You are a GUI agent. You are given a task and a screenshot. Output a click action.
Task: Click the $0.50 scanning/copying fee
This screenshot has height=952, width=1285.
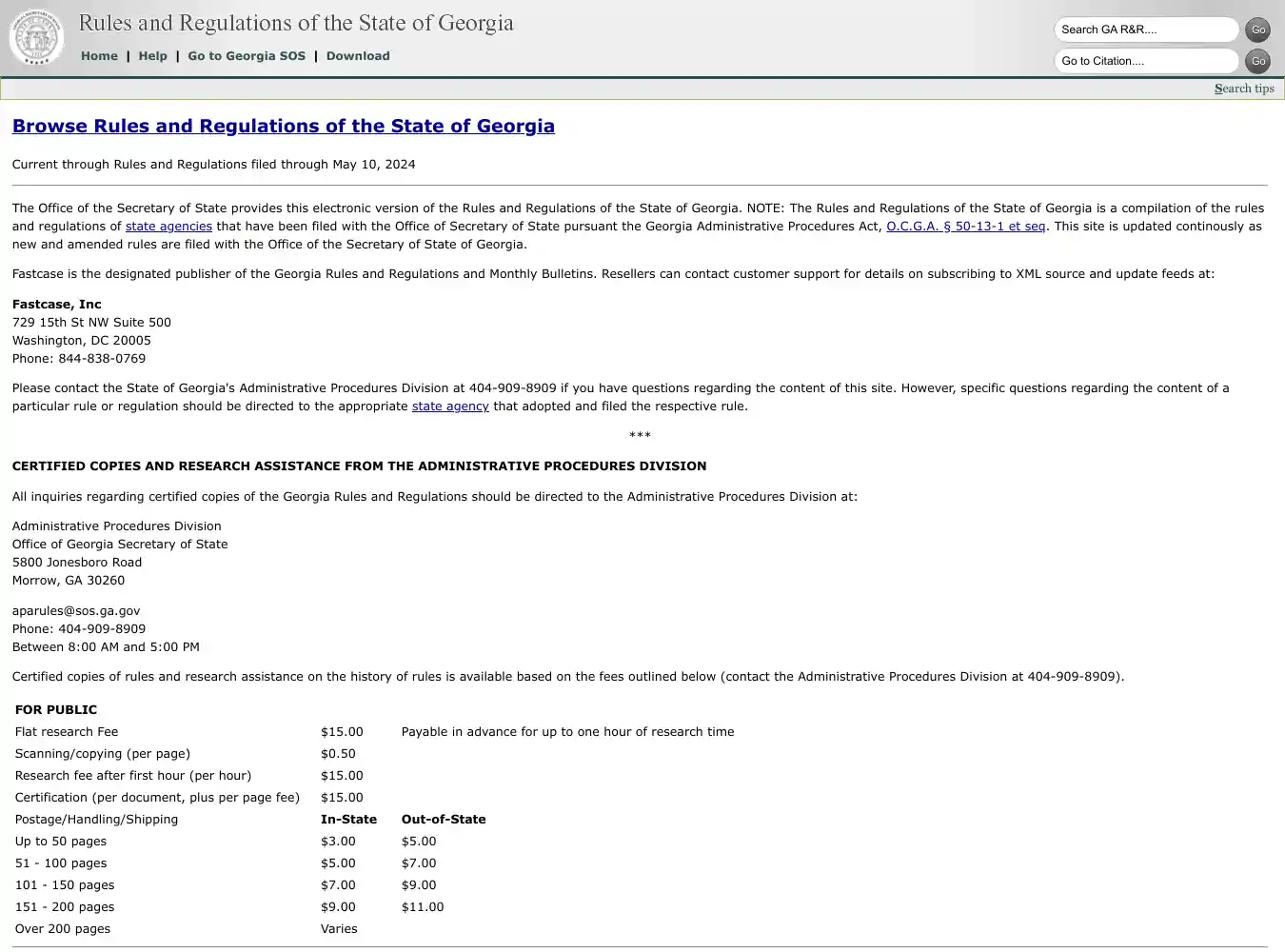click(x=338, y=754)
